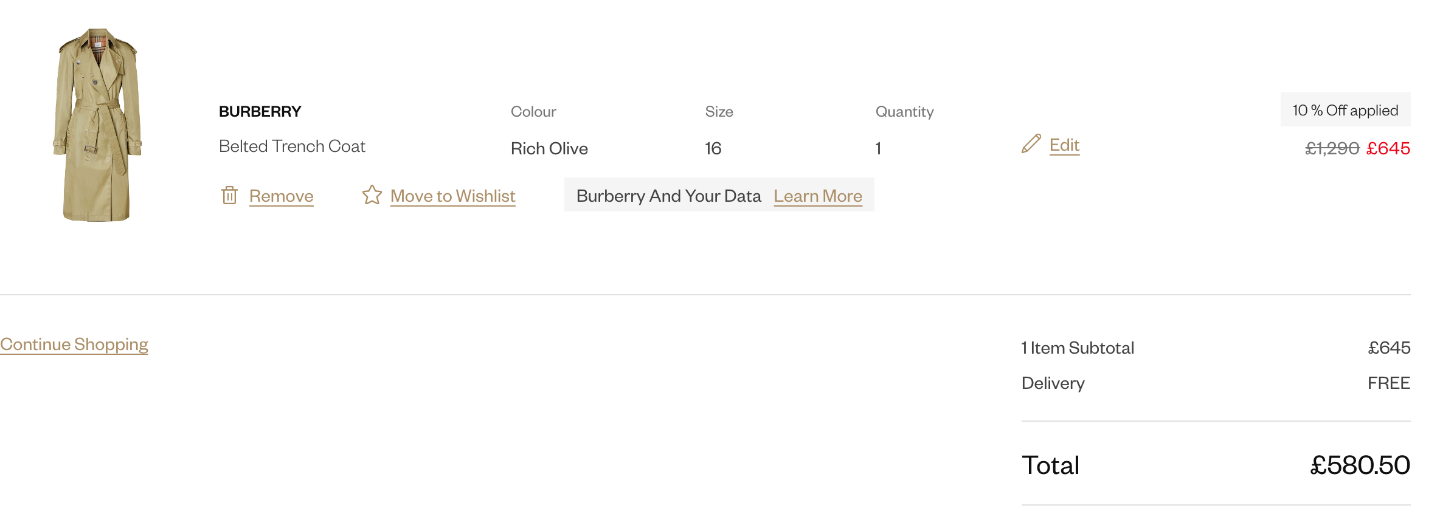Click the red £645 sale price
Image resolution: width=1440 pixels, height=508 pixels.
pos(1388,148)
